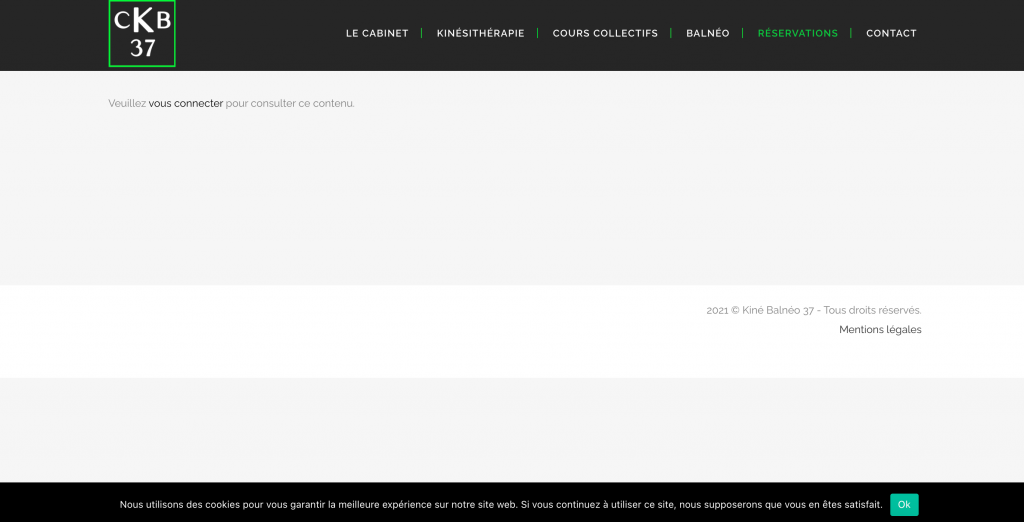Go to the Kinésithérapie page
Screen dimensions: 1024x522
tap(480, 33)
